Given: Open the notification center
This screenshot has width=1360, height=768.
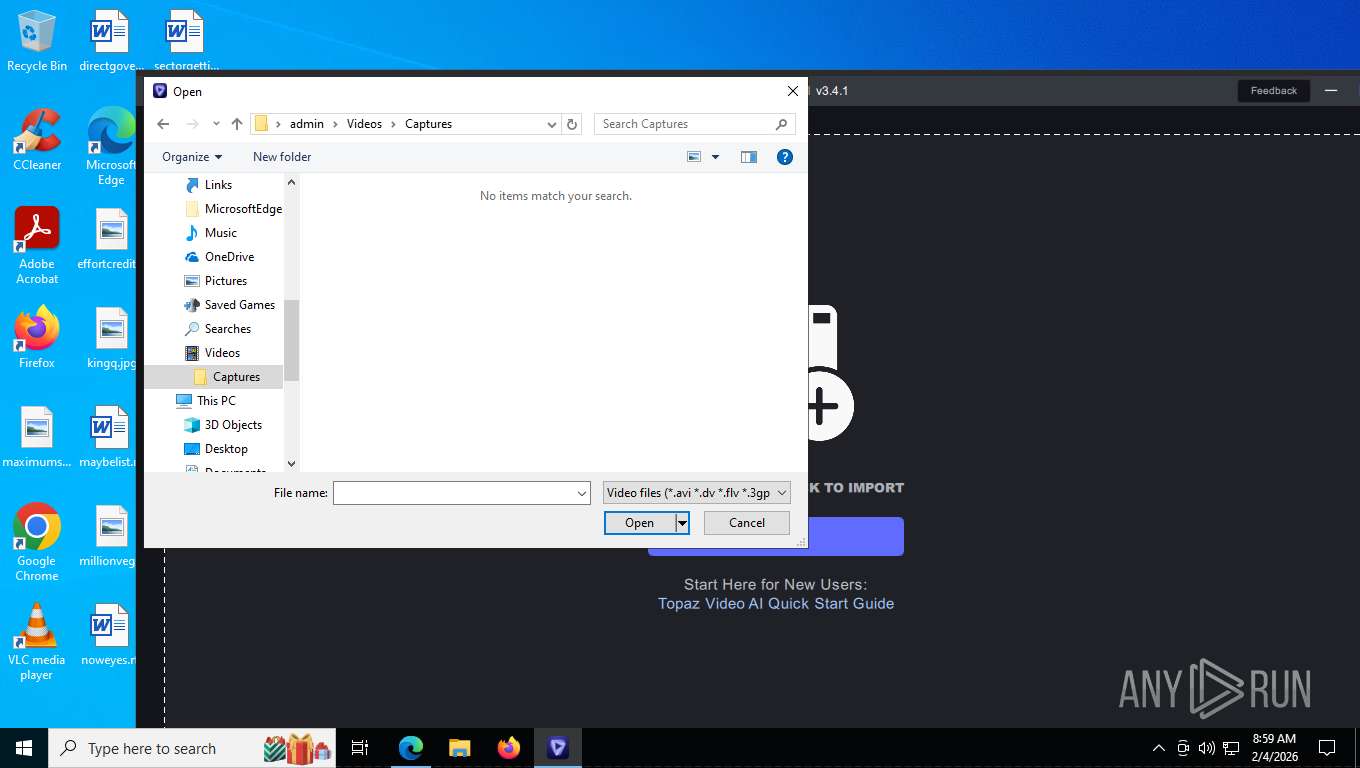Looking at the screenshot, I should 1327,748.
